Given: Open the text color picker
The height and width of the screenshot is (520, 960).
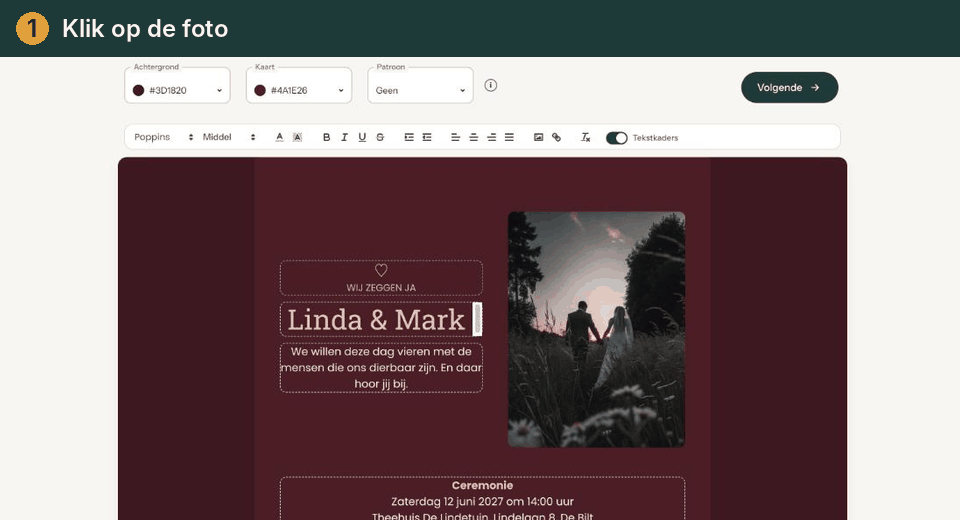Looking at the screenshot, I should click(x=279, y=137).
